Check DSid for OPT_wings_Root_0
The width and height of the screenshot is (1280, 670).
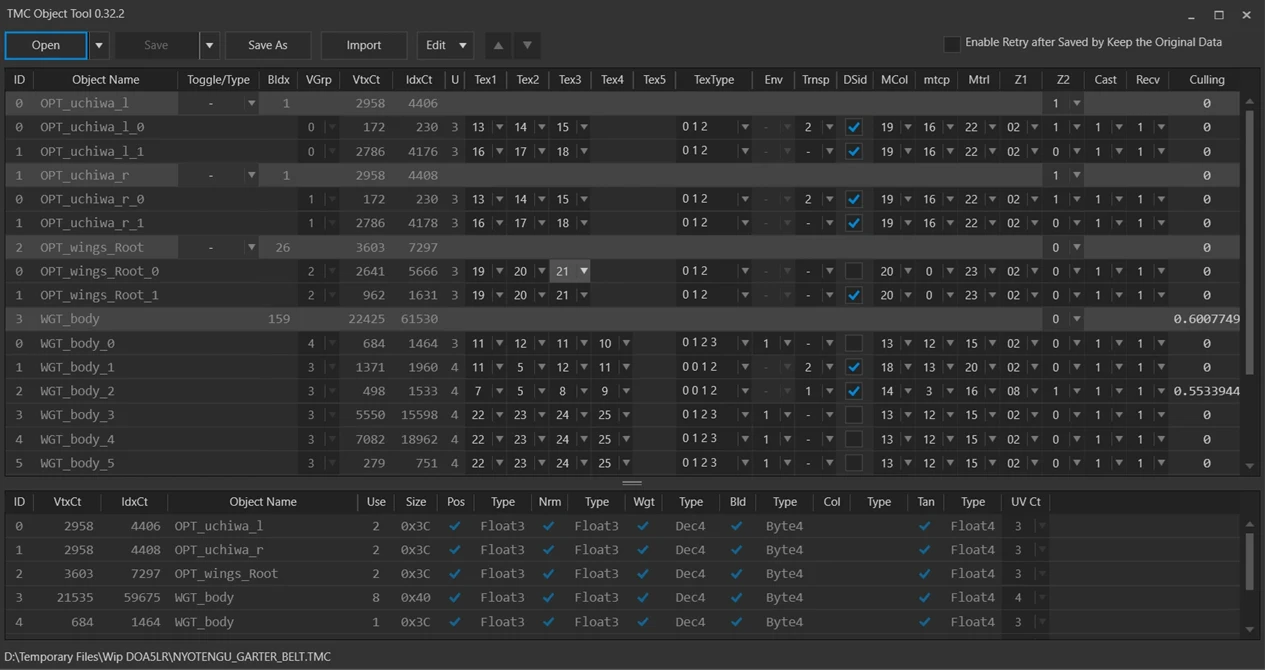click(x=853, y=271)
